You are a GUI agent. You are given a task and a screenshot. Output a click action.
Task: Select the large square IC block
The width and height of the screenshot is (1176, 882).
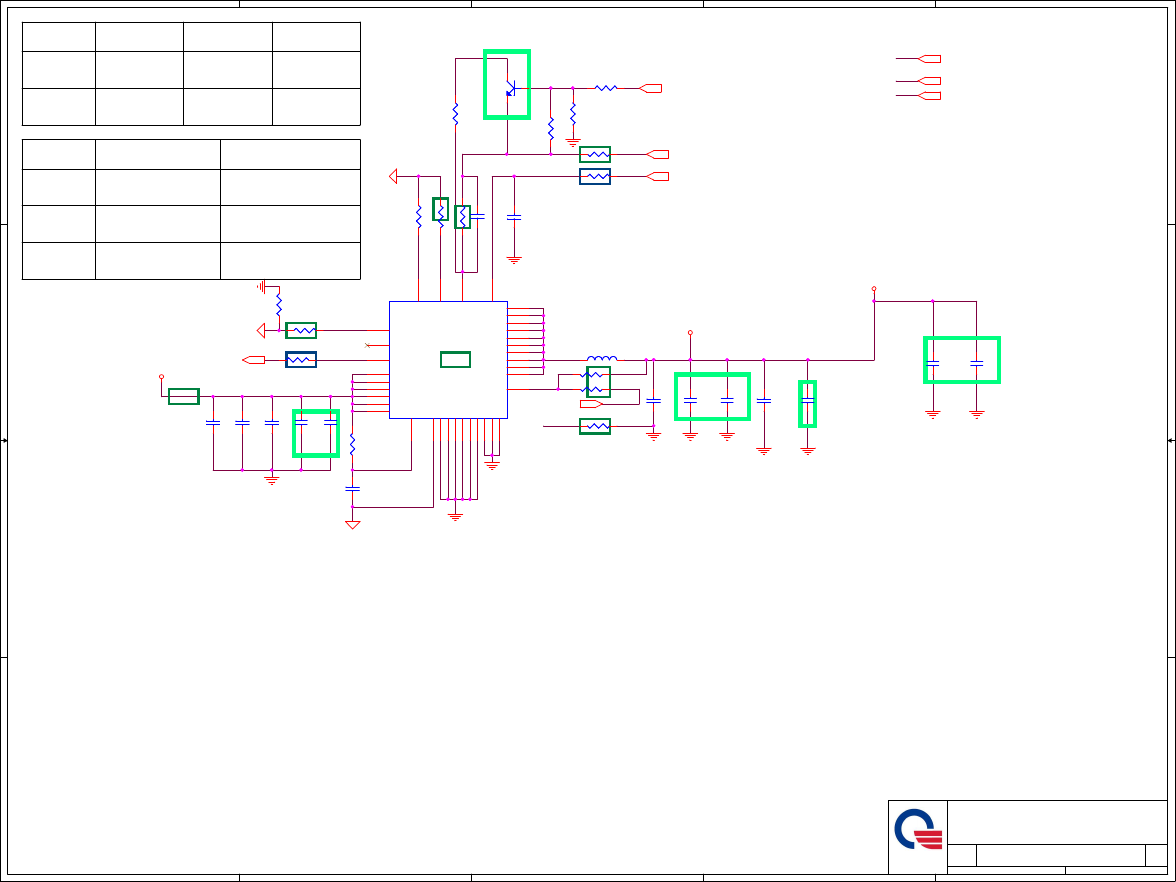point(448,360)
